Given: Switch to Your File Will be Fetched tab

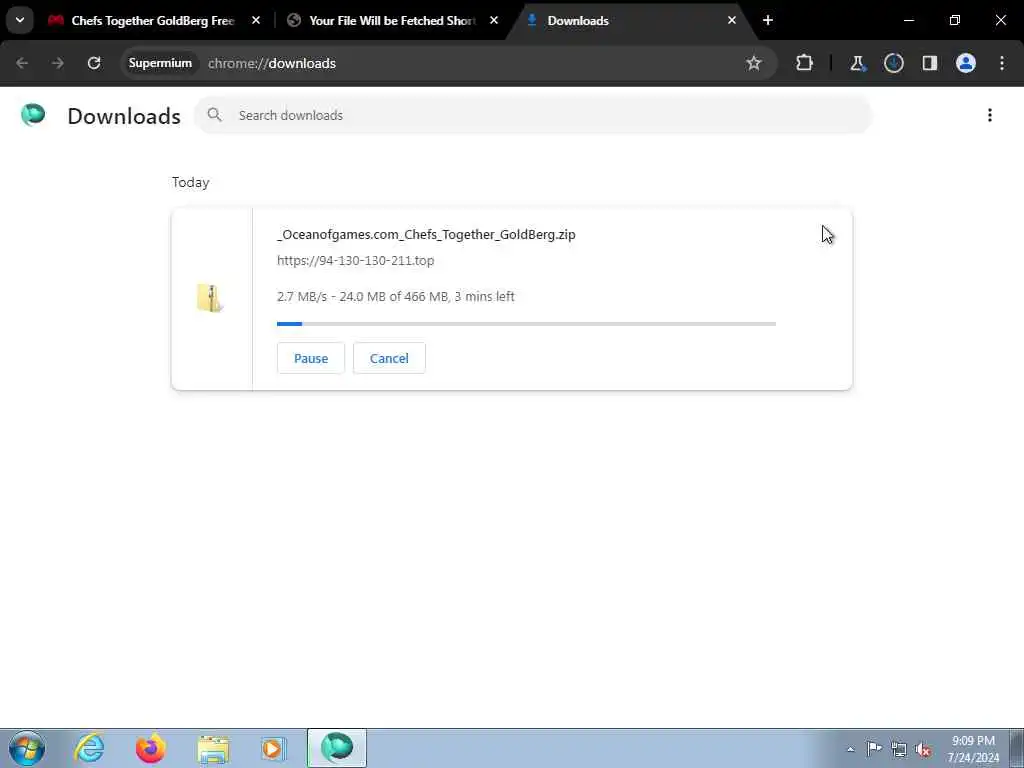Looking at the screenshot, I should (392, 20).
